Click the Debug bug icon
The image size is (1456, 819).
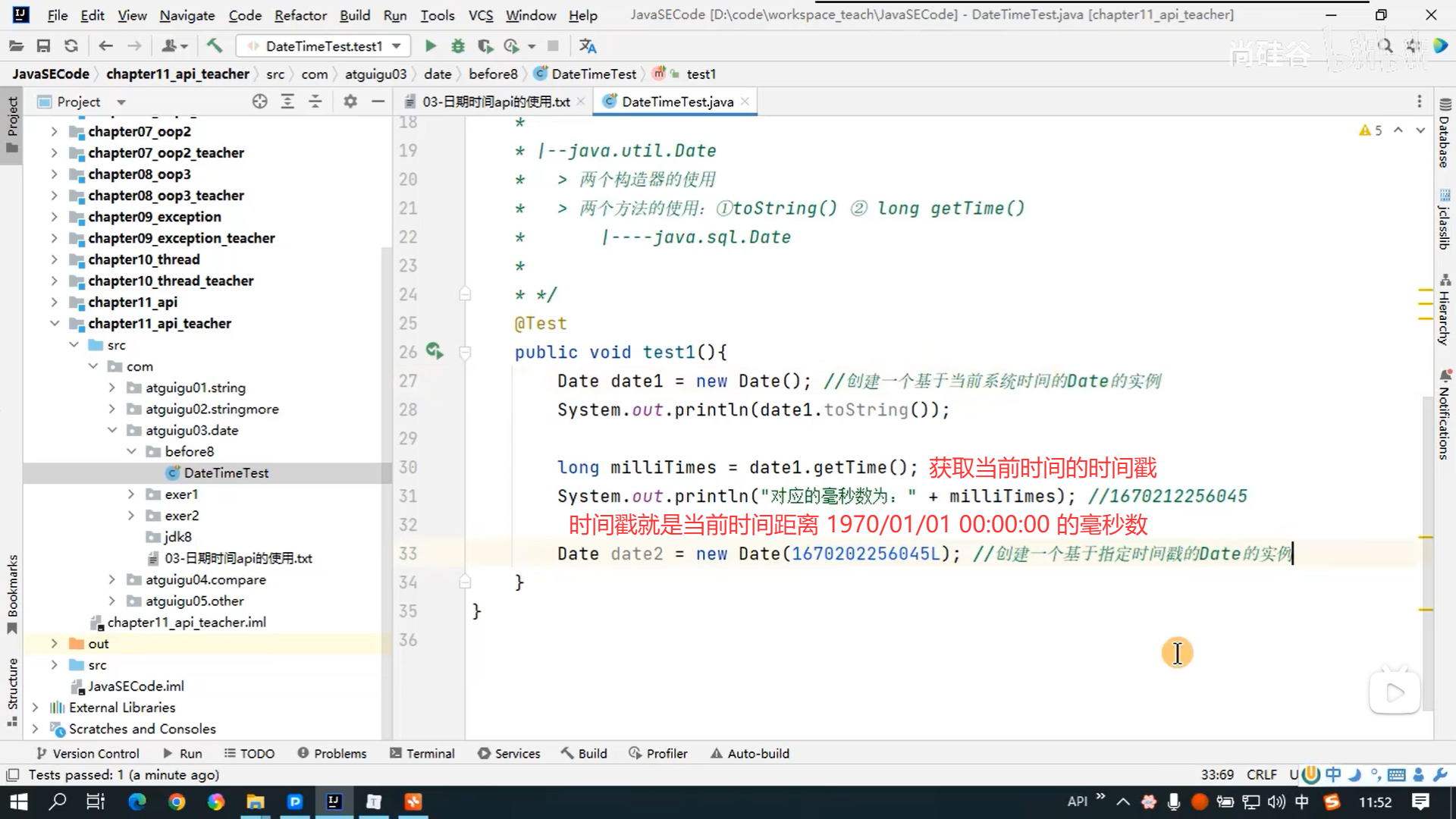click(x=457, y=46)
